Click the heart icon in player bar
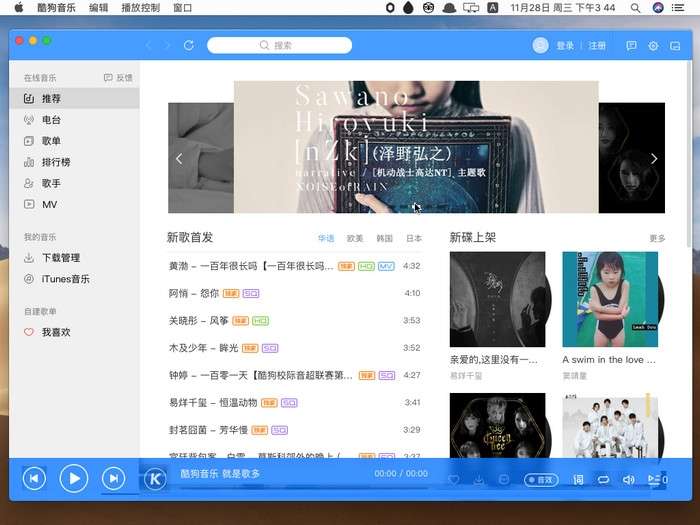The height and width of the screenshot is (525, 700). 454,480
